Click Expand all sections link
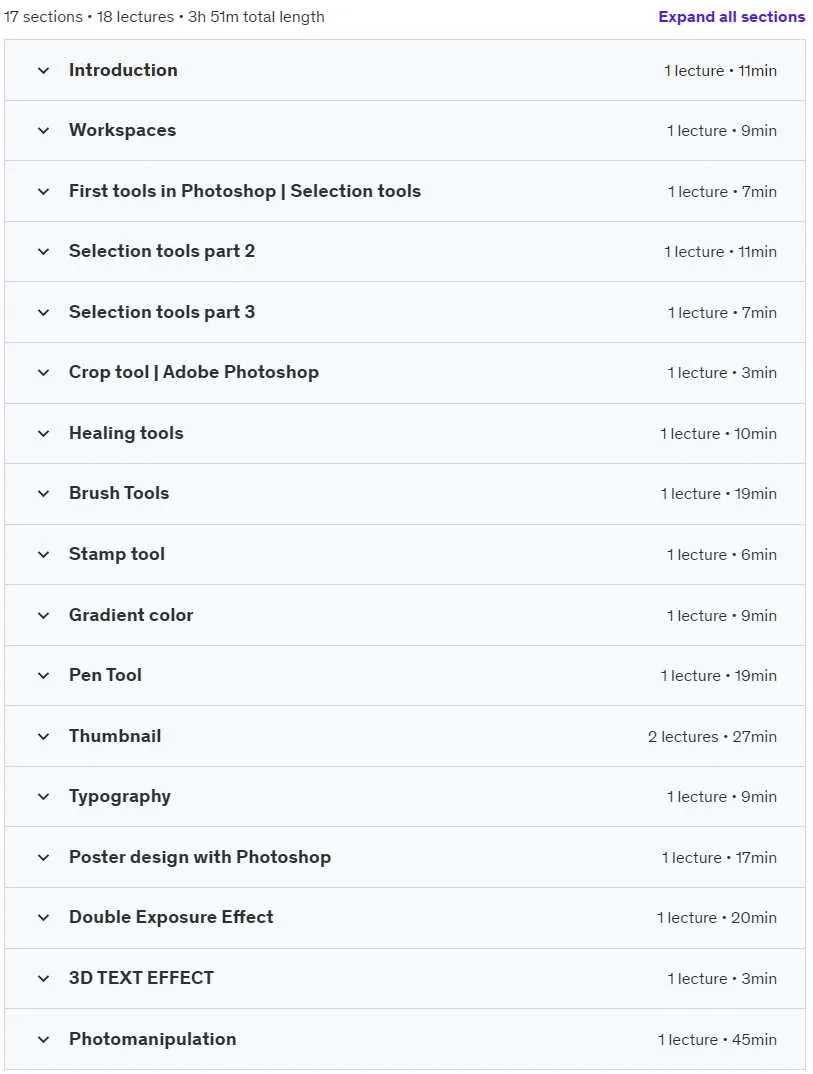The width and height of the screenshot is (813, 1074). pos(731,16)
